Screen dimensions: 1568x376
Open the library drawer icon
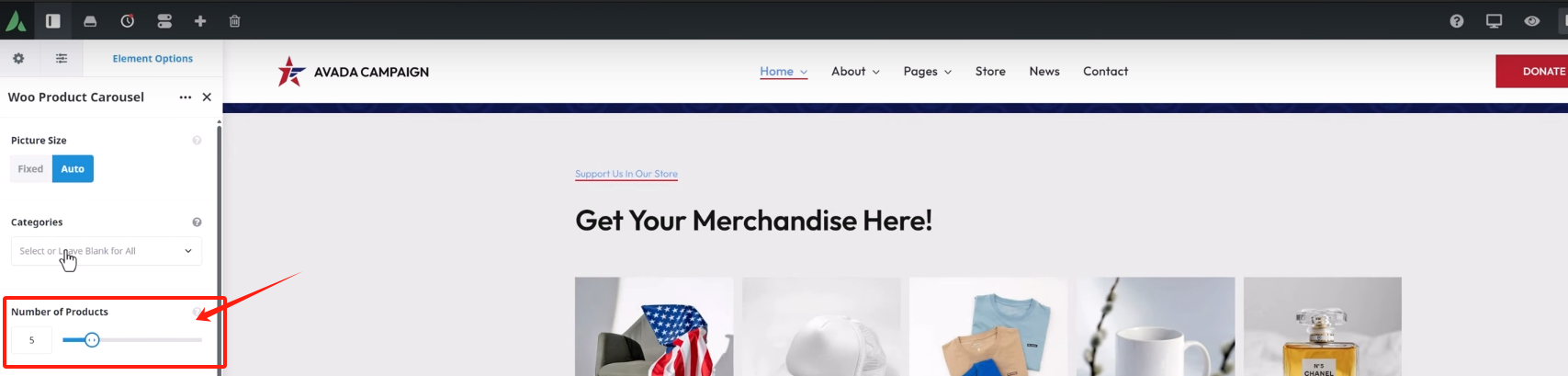[x=90, y=20]
